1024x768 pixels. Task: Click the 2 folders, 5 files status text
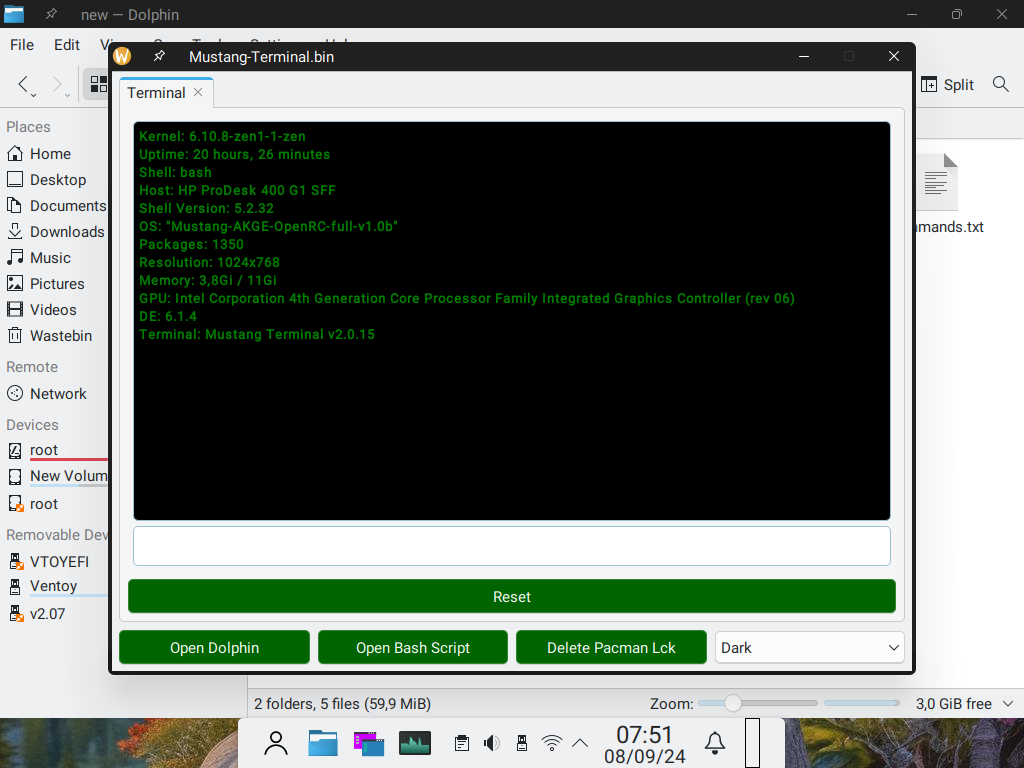coord(342,703)
